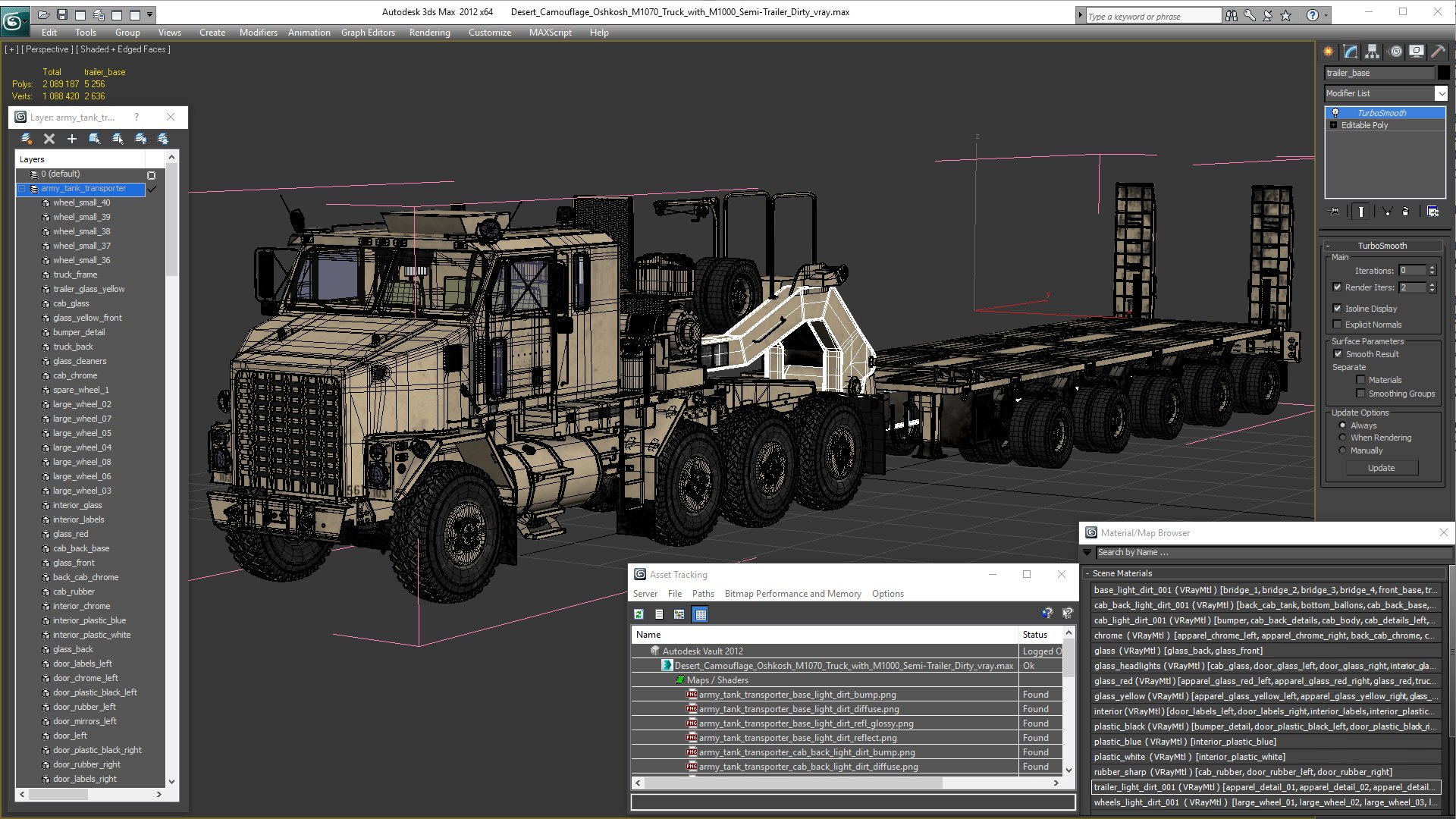
Task: Click Asset Tracking table view icon
Action: (x=701, y=614)
